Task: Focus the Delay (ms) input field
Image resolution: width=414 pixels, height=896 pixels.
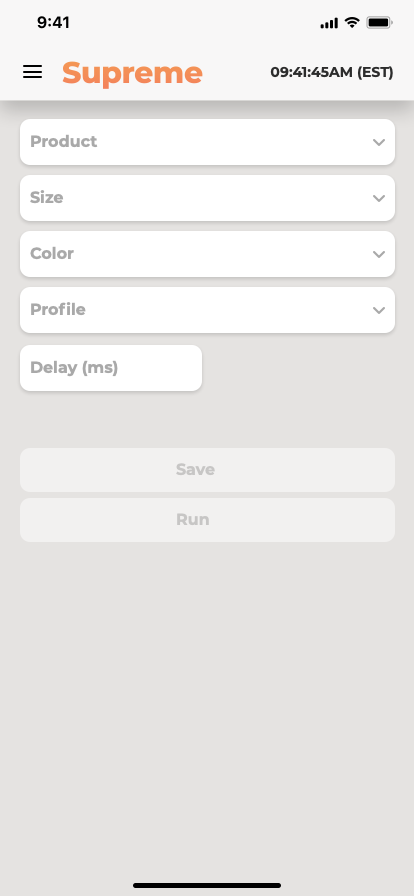Action: coord(111,368)
